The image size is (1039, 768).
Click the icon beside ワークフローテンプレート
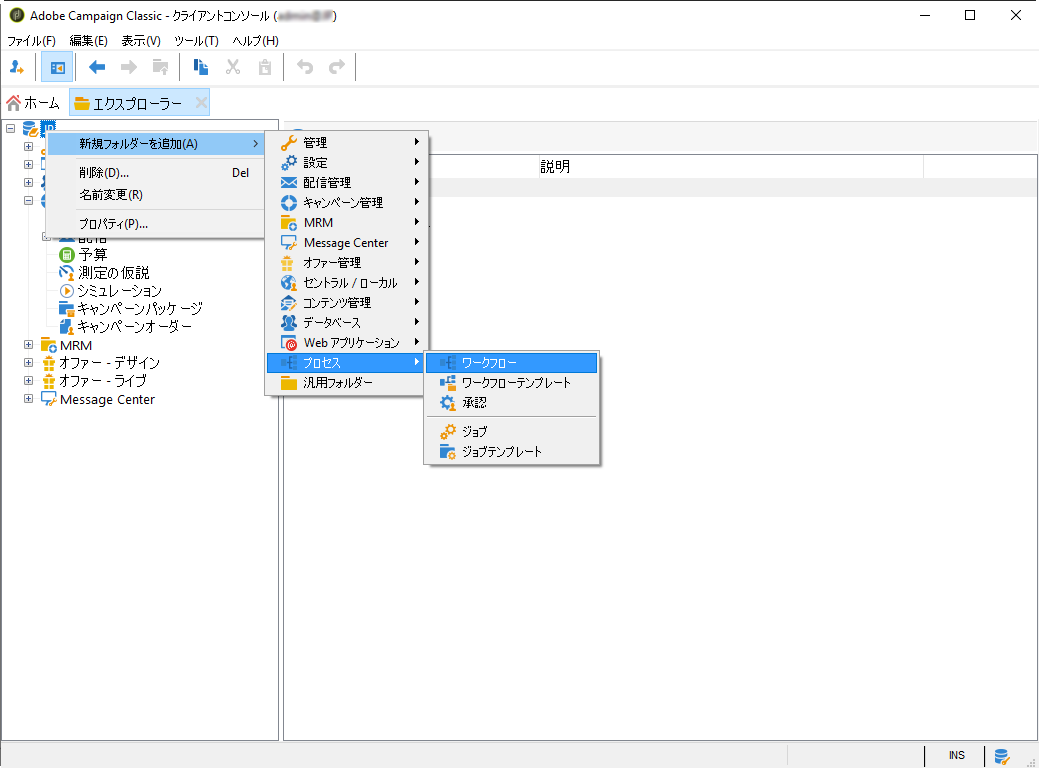[x=448, y=382]
